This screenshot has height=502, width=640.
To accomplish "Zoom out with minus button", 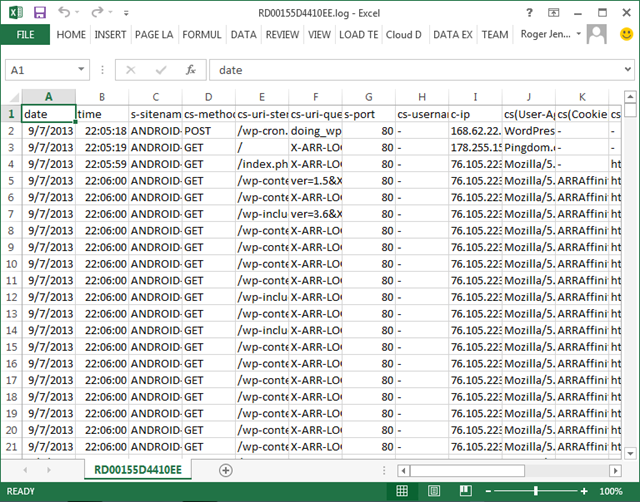I will 488,491.
